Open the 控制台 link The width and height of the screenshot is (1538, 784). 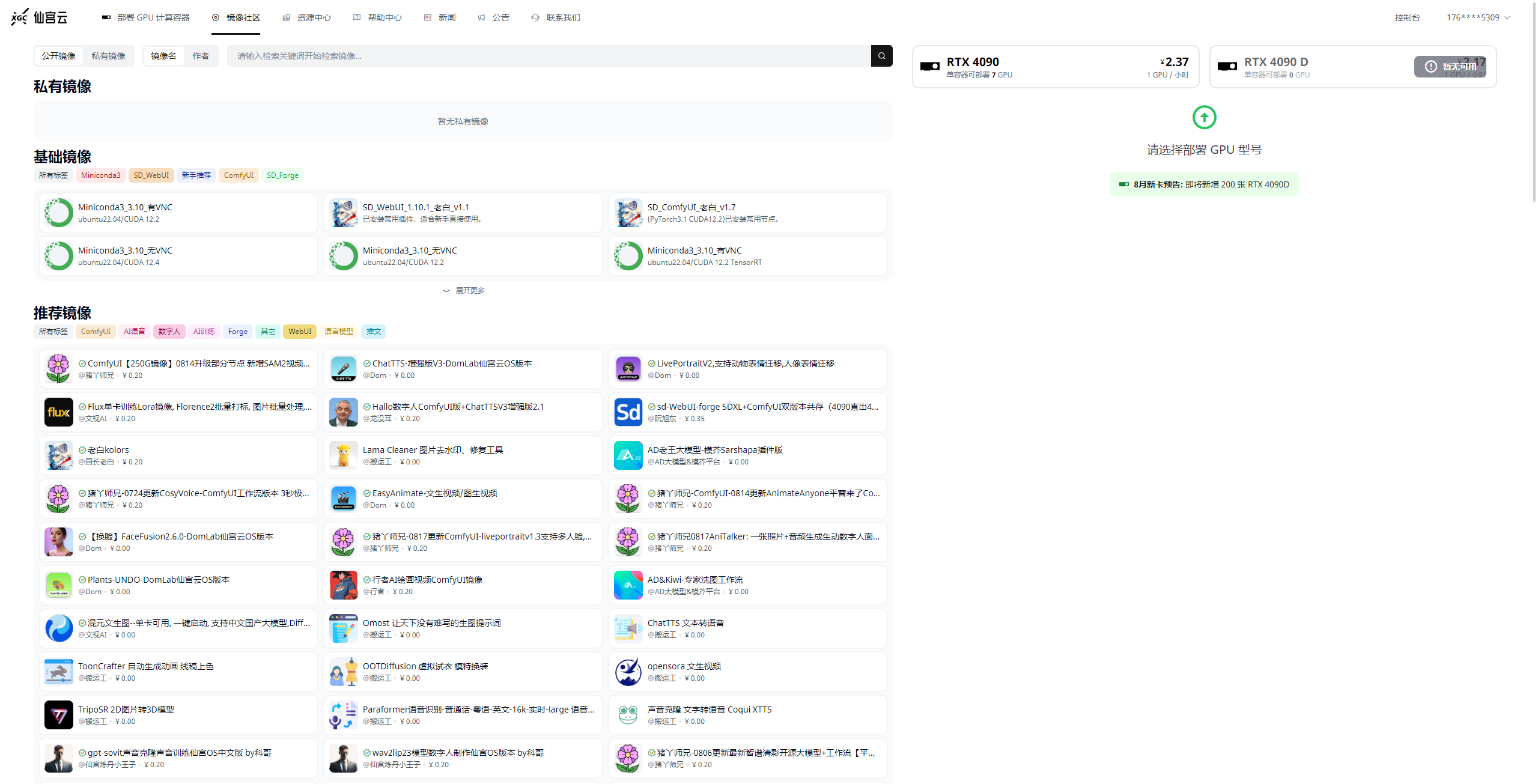tap(1407, 17)
